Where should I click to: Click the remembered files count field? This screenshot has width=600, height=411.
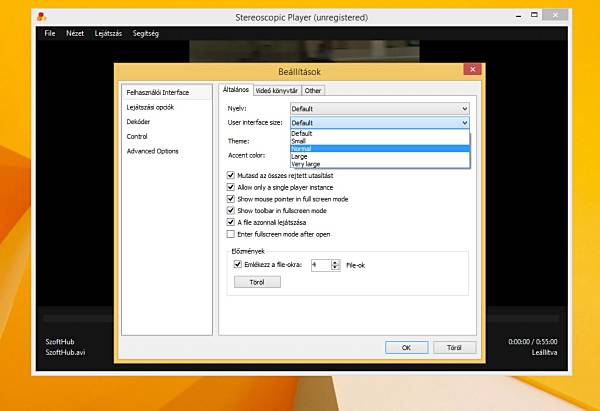pyautogui.click(x=321, y=265)
